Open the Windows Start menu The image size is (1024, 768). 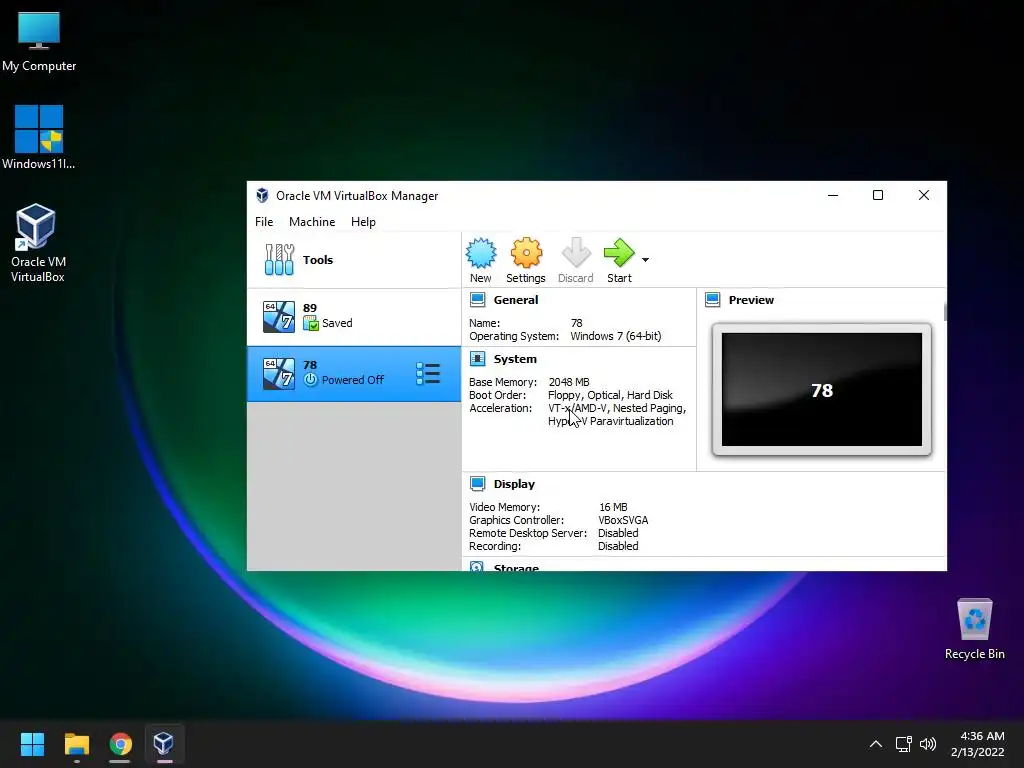tap(32, 744)
